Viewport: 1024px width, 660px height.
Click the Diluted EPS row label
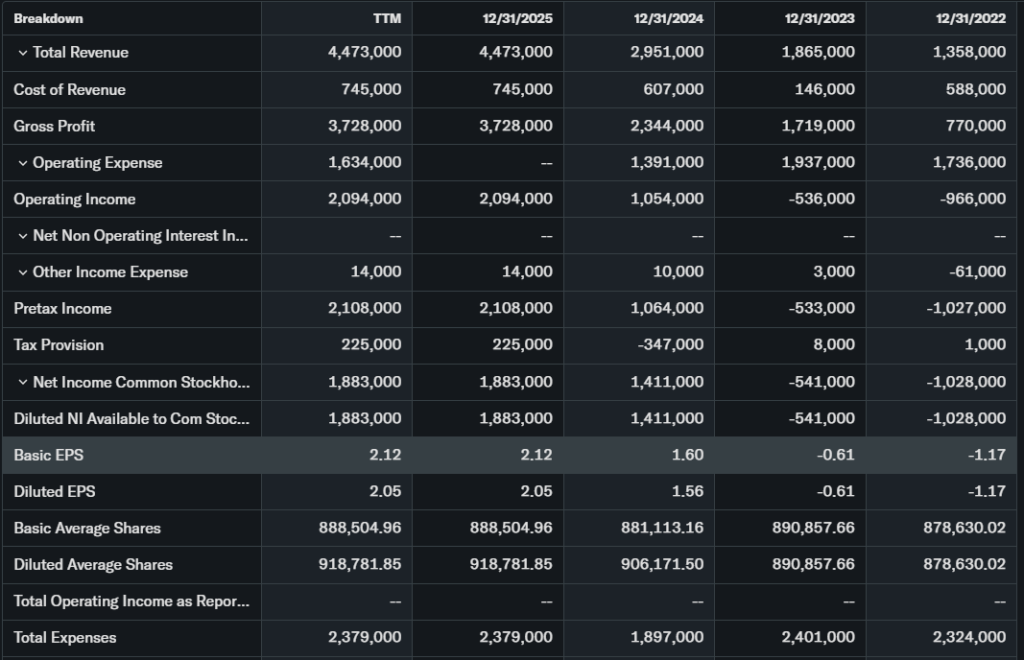tap(55, 491)
